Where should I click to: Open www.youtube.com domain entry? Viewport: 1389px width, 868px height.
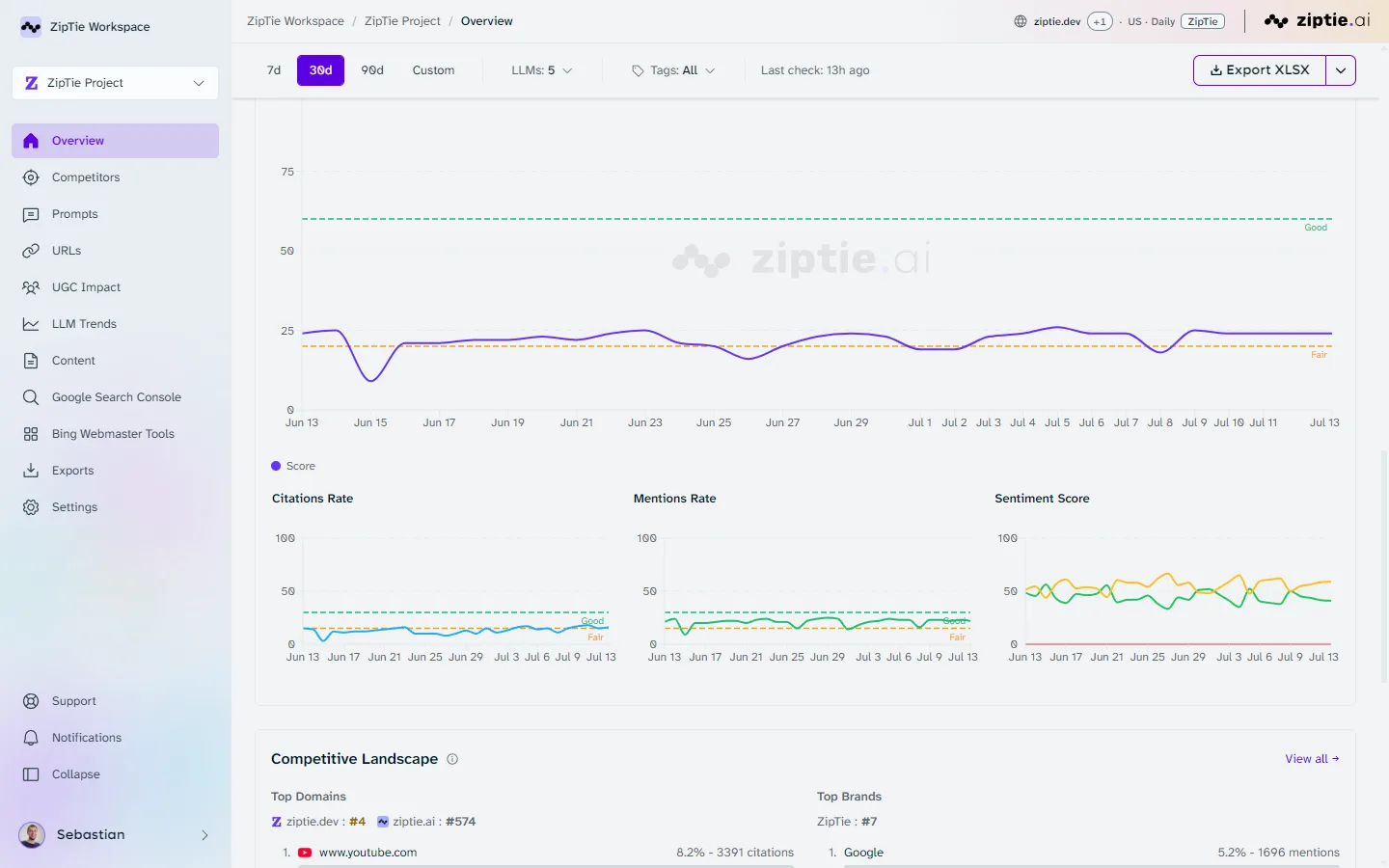[x=368, y=853]
